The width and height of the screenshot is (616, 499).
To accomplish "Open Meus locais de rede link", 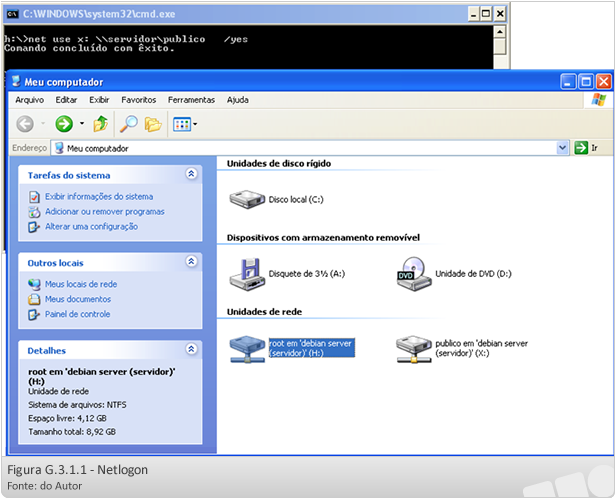I will 81,284.
